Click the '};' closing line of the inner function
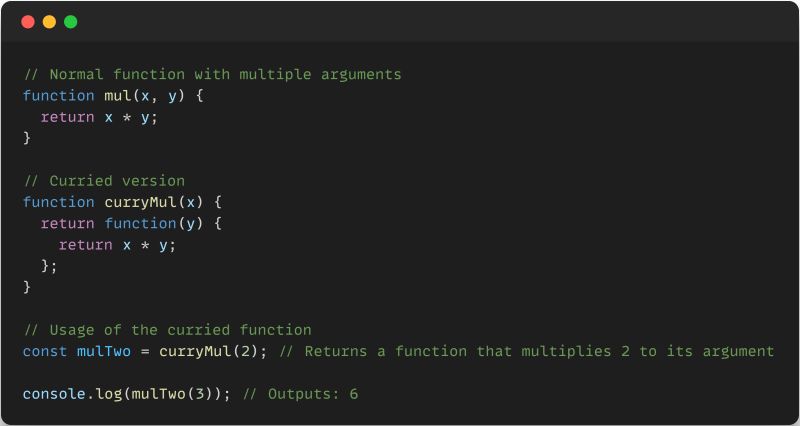Viewport: 800px width, 426px height. click(x=49, y=266)
